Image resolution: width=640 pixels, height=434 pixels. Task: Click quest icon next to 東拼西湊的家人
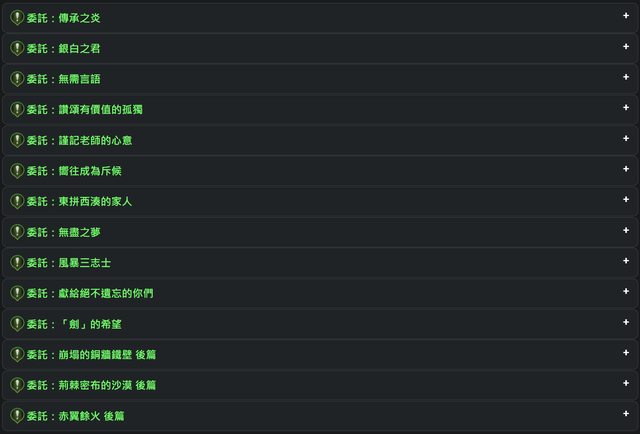pyautogui.click(x=16, y=201)
